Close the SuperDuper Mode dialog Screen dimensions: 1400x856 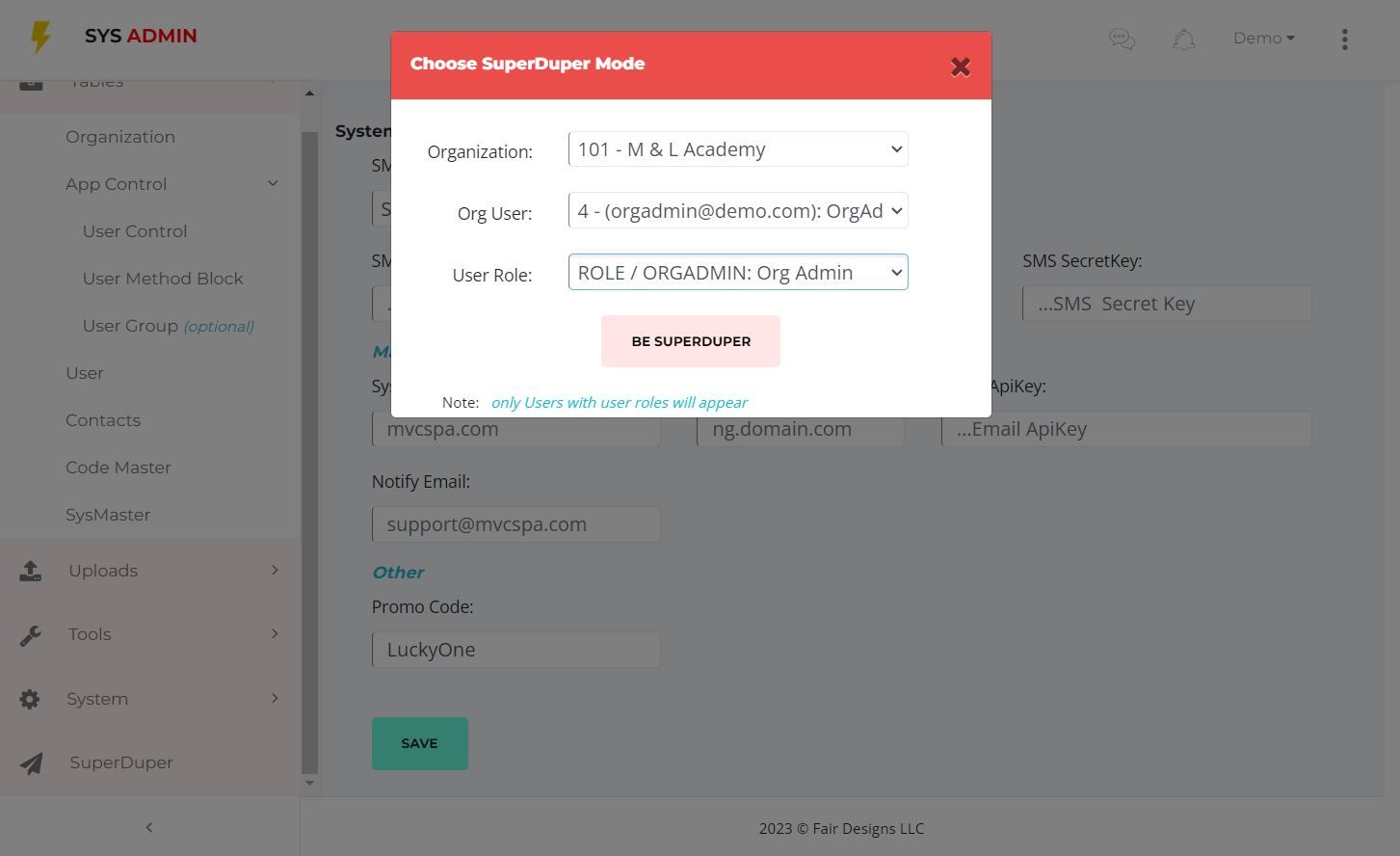pos(960,67)
